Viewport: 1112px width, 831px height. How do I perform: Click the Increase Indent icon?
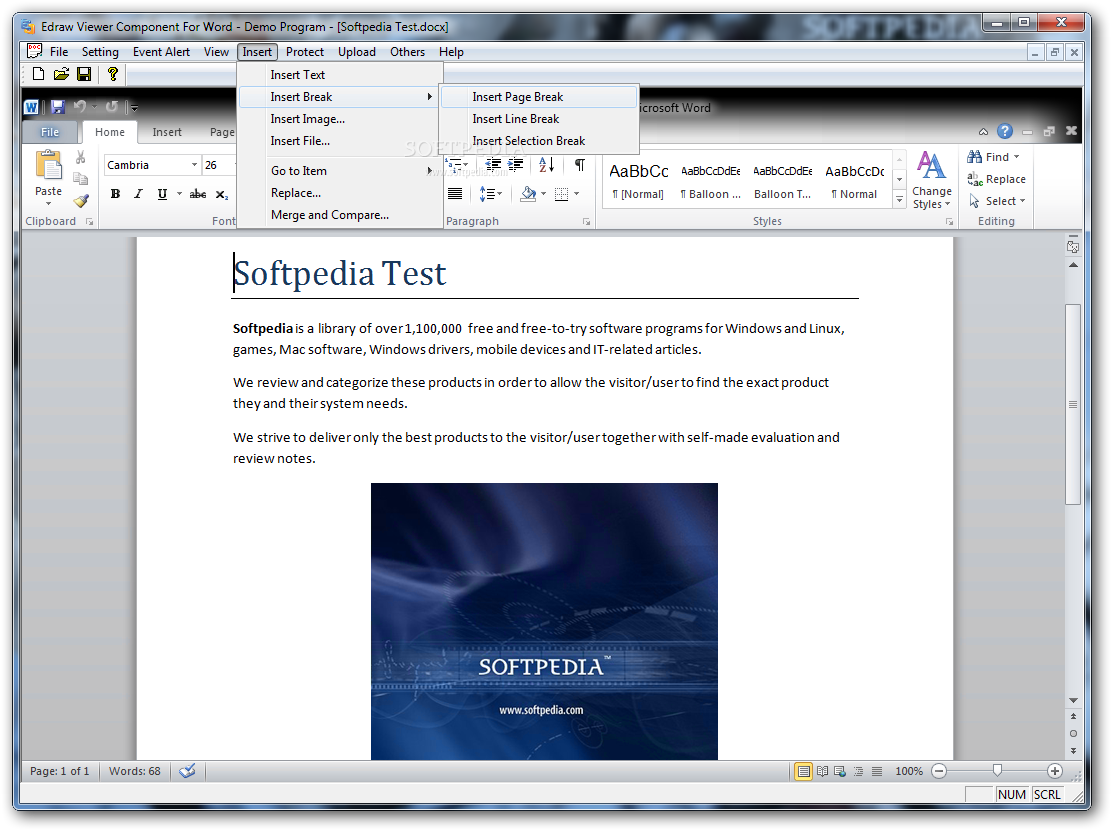tap(516, 164)
